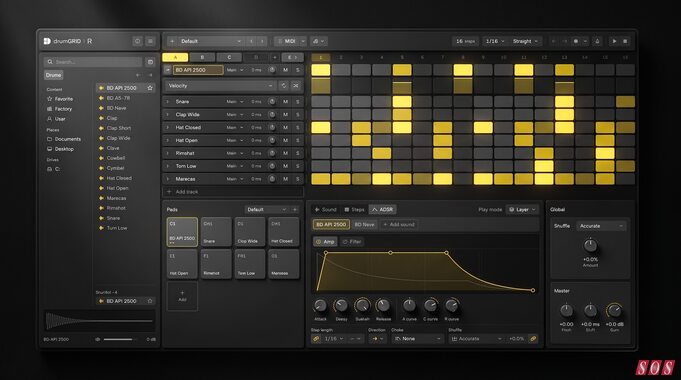Stop playback with the stop button
The width and height of the screenshot is (681, 380).
[625, 41]
